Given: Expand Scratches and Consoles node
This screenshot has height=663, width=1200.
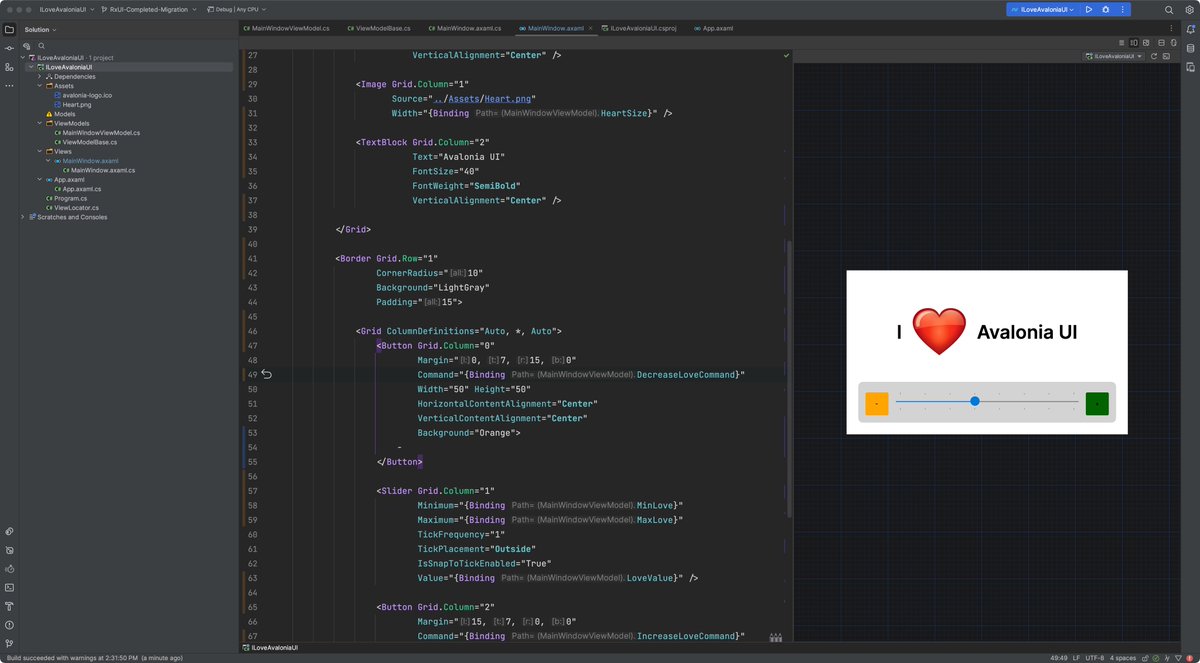Looking at the screenshot, I should coord(23,217).
